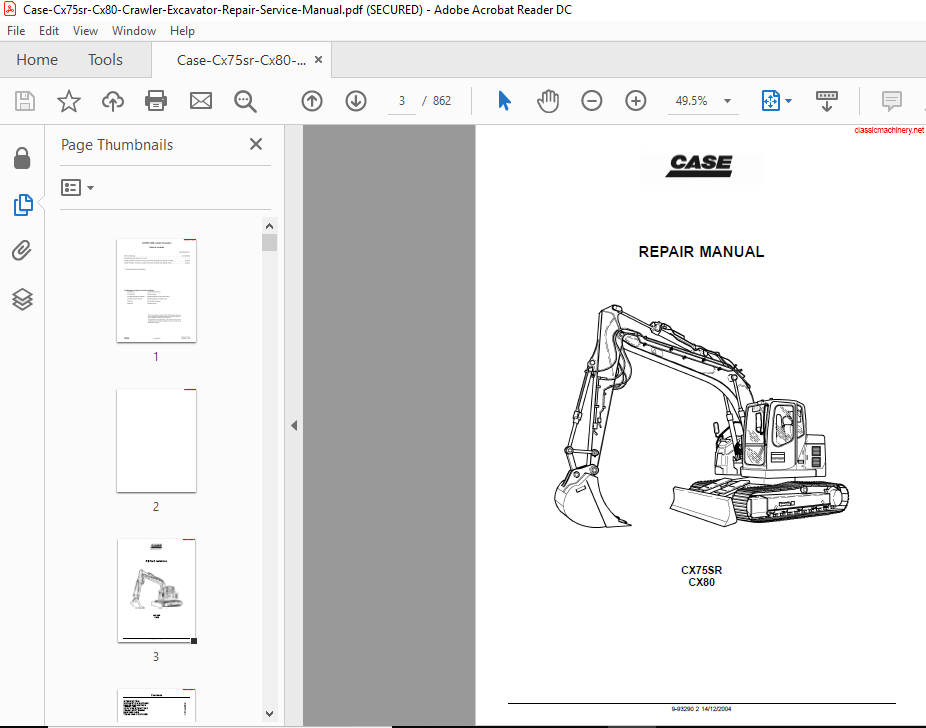Screen dimensions: 926x728
Task: Click the '9-93290 2 14/12/2004' footer text
Action: pos(701,709)
